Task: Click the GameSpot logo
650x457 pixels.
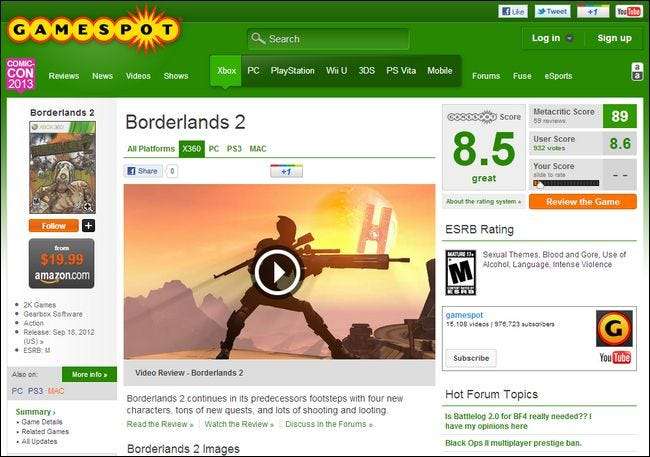Action: tap(94, 30)
